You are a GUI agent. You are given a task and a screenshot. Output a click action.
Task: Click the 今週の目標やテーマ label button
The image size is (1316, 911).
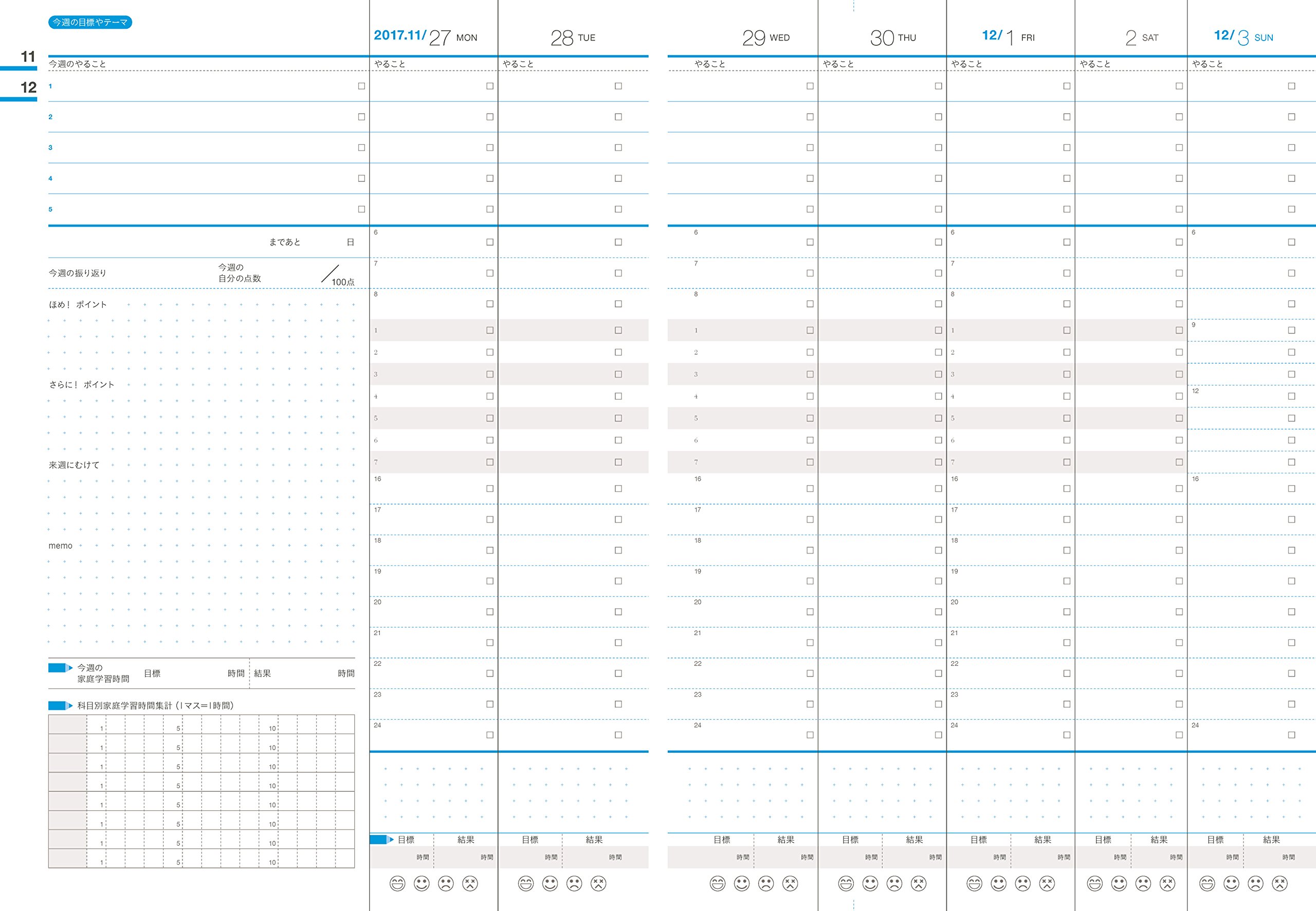[x=90, y=22]
